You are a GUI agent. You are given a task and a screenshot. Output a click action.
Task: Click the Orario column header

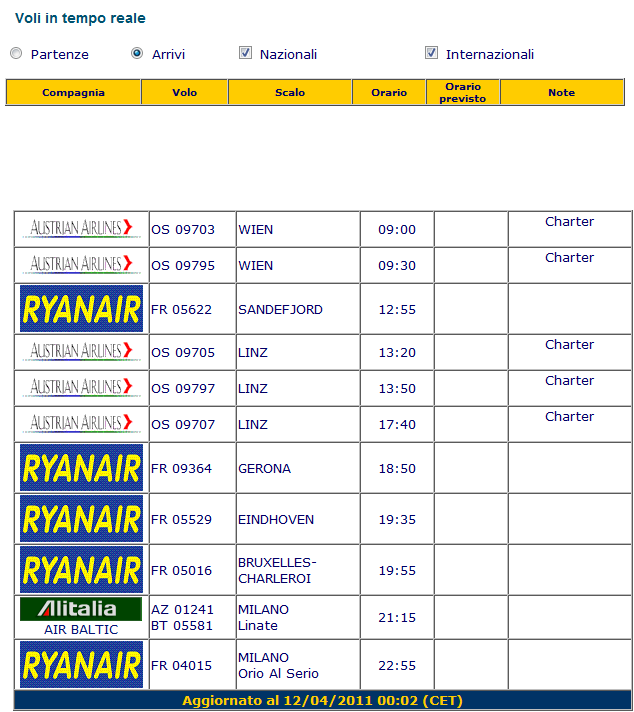(x=389, y=92)
